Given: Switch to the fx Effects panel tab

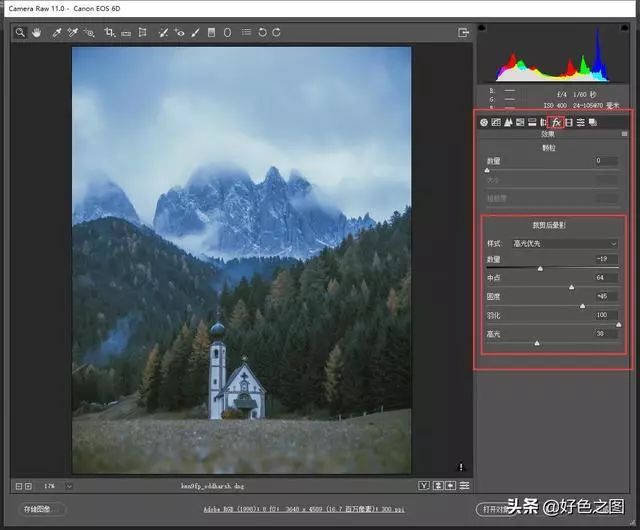Looking at the screenshot, I should tap(556, 122).
